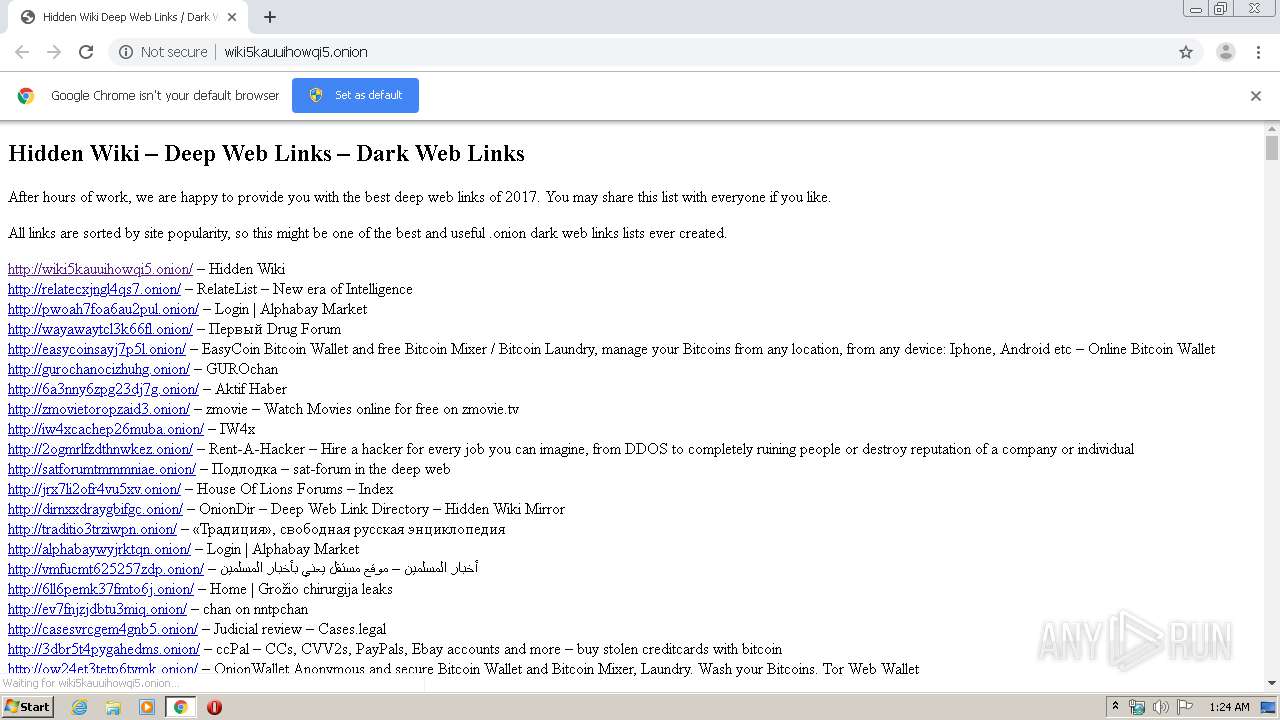Open the gurochanocizhuhg.onion link

click(99, 369)
